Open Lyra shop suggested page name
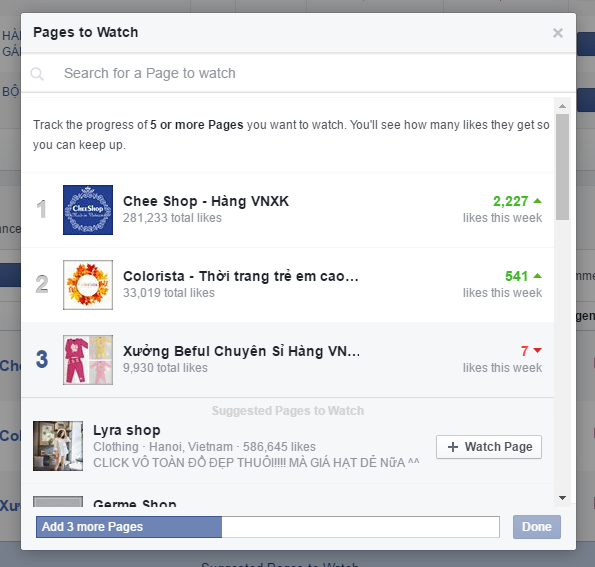 127,430
